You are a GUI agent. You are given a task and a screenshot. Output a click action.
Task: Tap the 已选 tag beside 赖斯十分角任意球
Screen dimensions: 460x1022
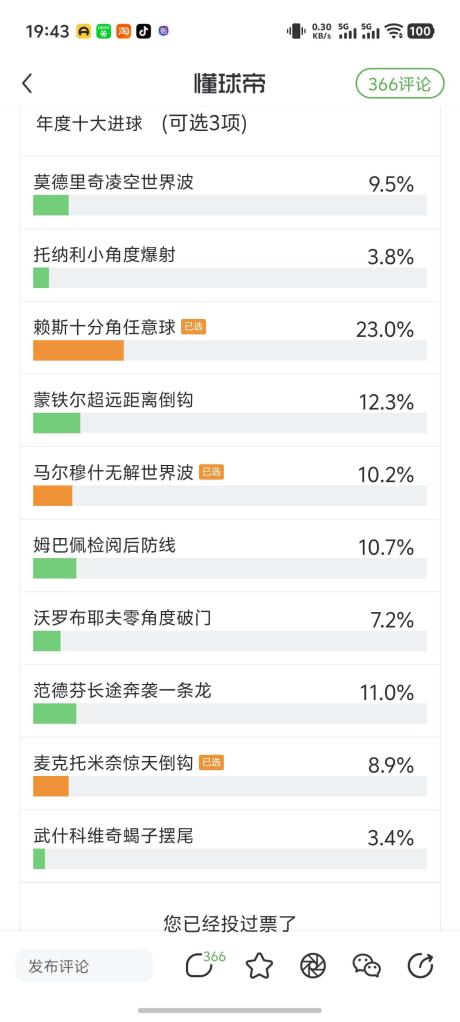[x=194, y=327]
